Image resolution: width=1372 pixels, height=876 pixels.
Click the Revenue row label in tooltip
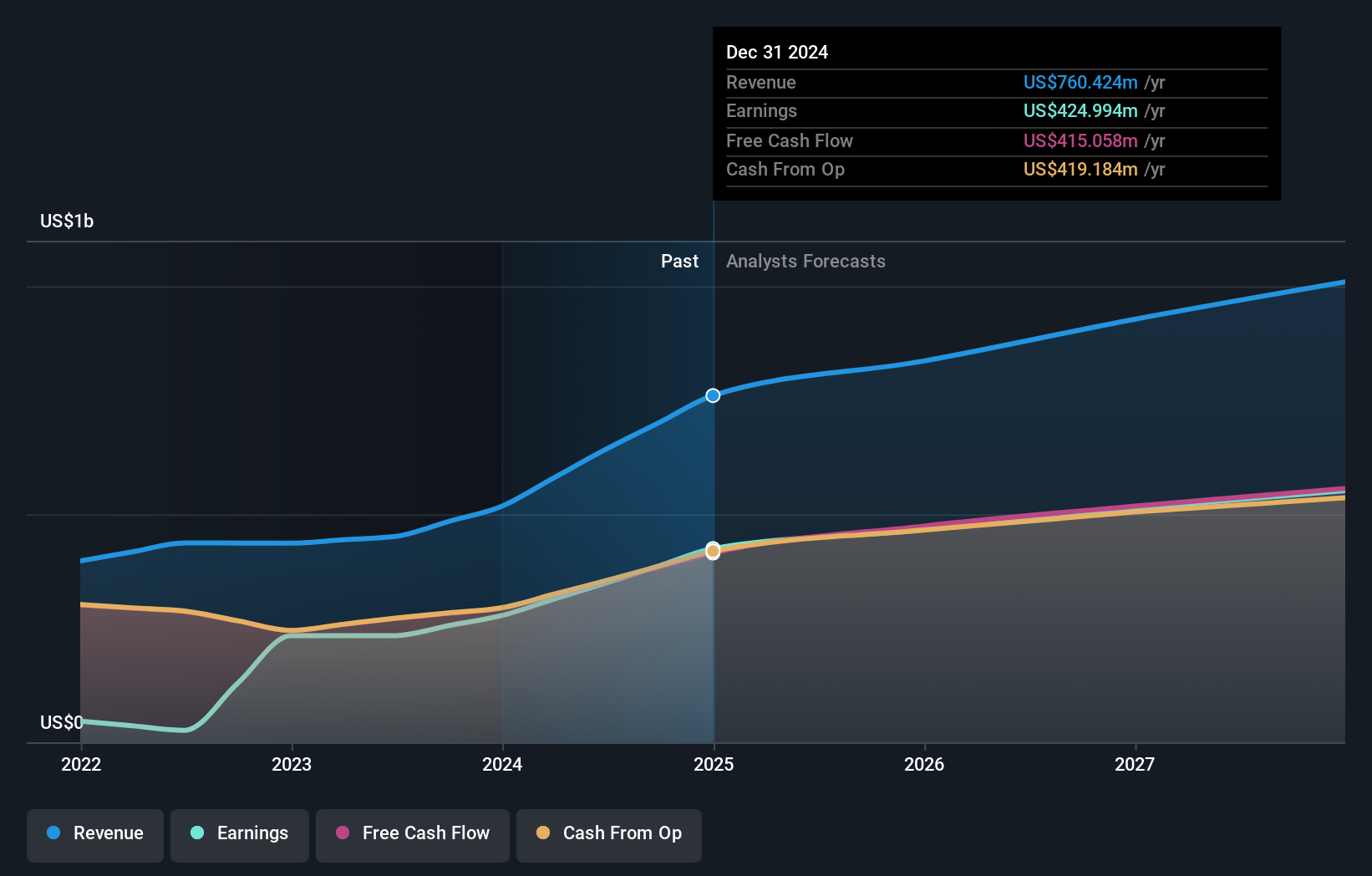[x=761, y=83]
